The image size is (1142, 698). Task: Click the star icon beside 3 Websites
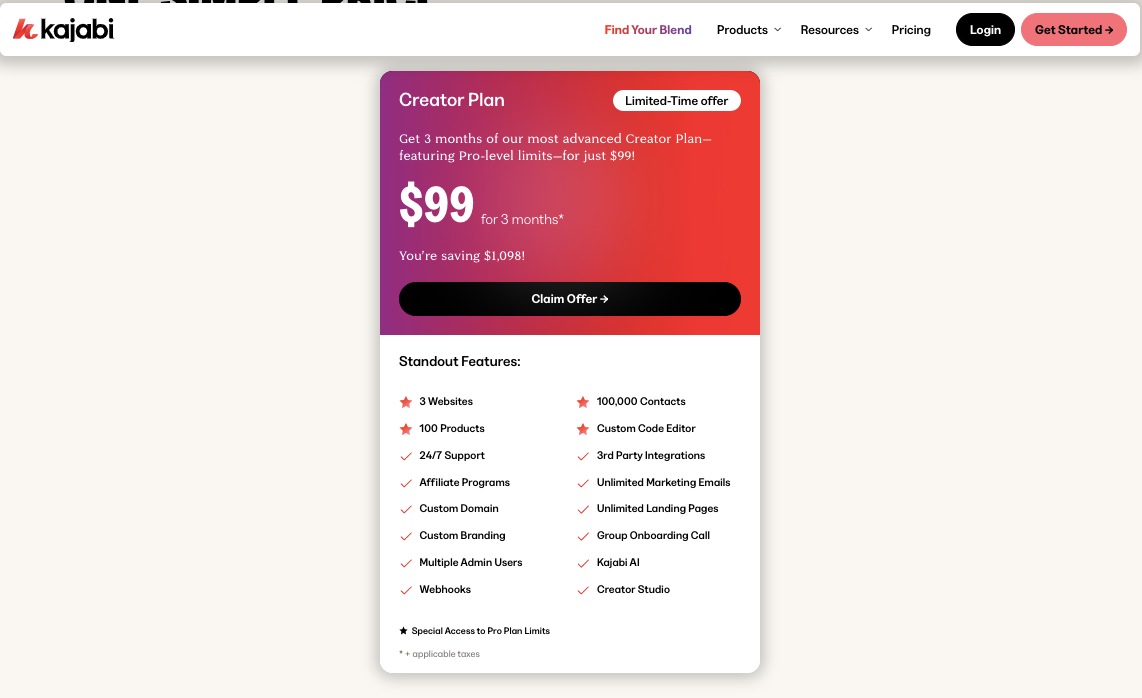(x=406, y=402)
